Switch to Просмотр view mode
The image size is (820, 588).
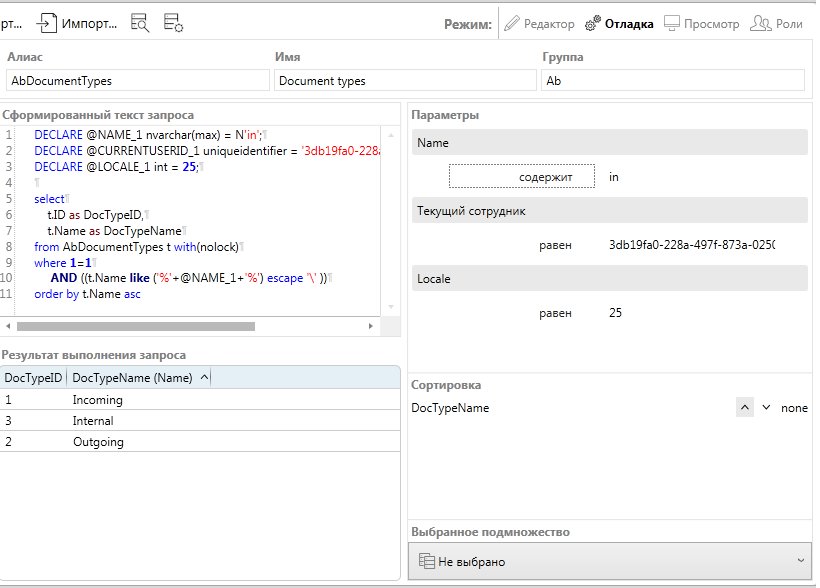coord(701,23)
